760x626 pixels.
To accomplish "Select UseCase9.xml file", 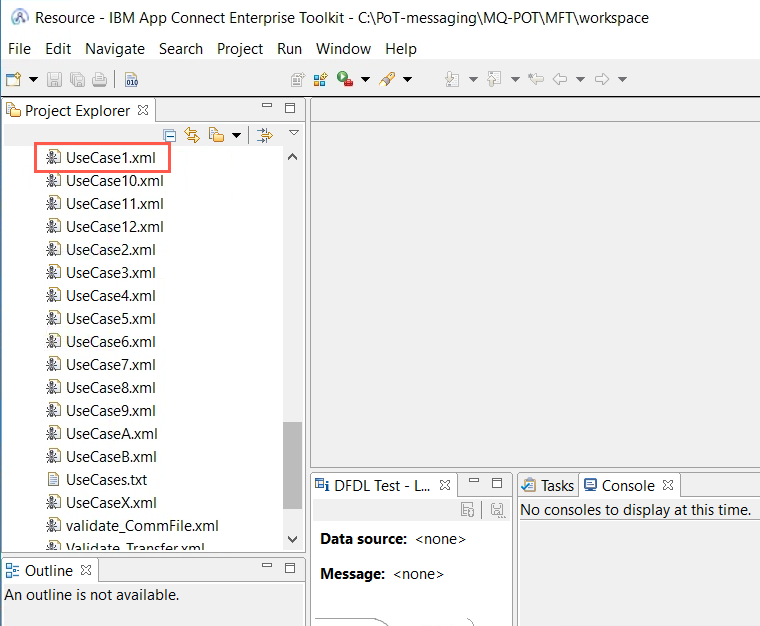I will point(101,411).
